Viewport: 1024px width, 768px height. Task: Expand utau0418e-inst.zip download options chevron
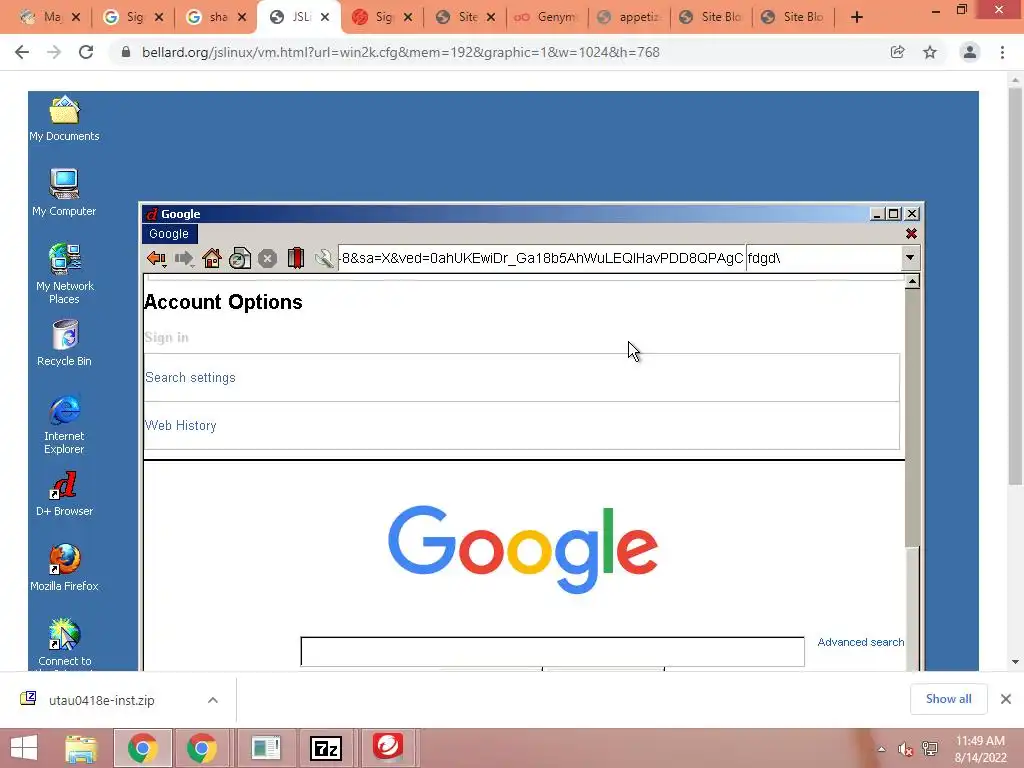pos(213,700)
